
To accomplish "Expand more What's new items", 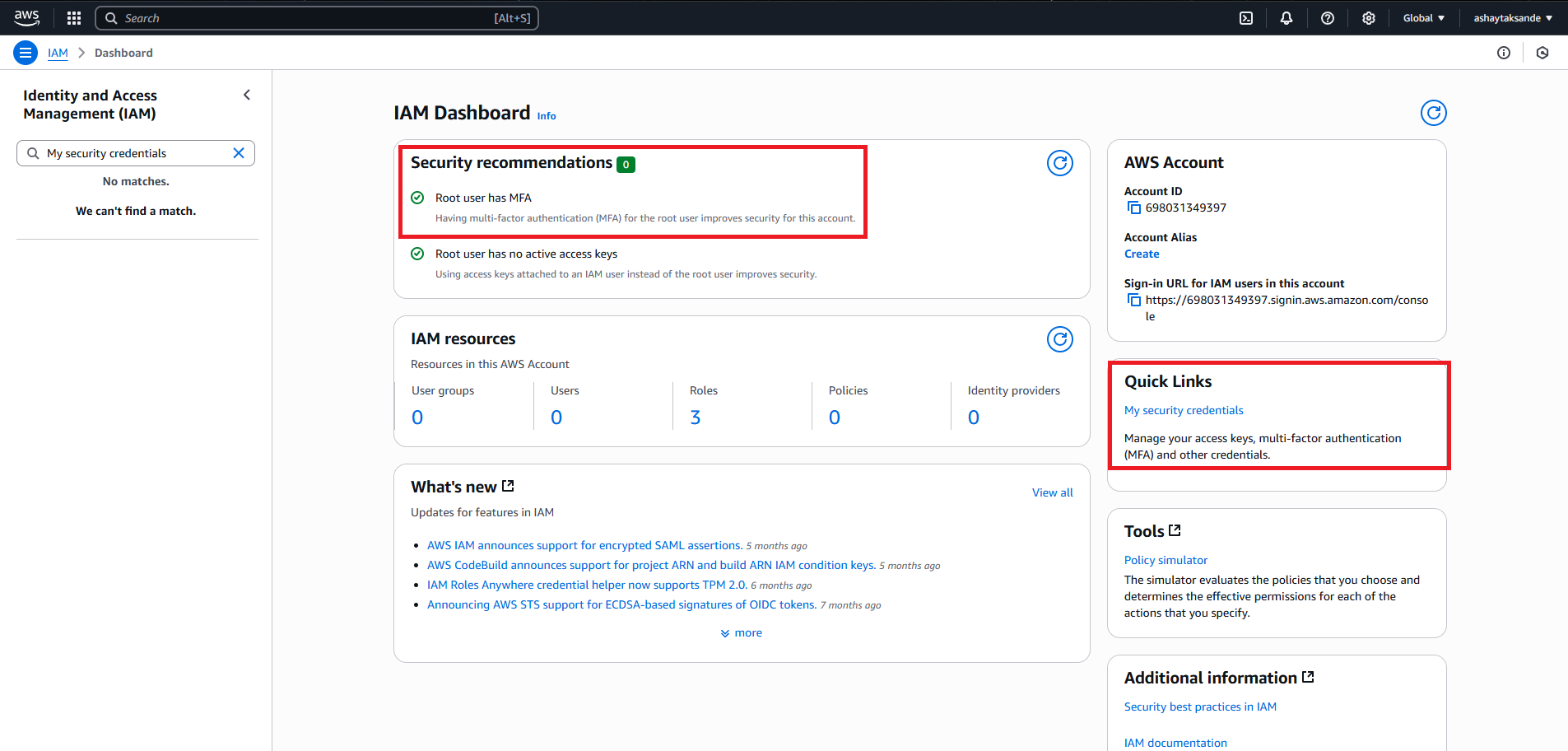I will [742, 632].
